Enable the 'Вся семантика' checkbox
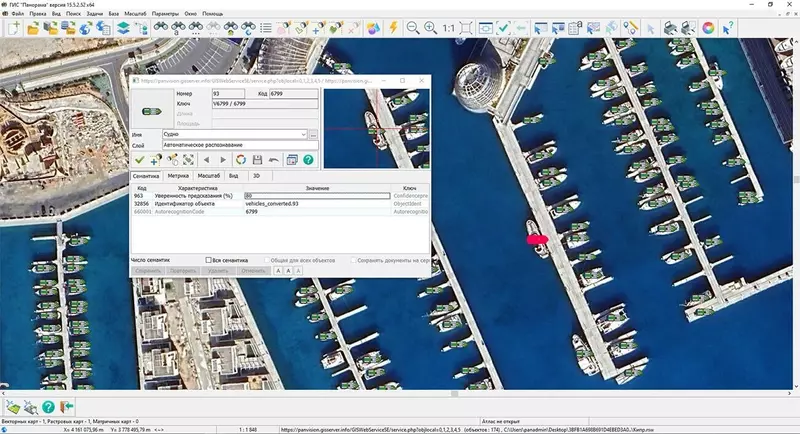Viewport: 800px width, 434px height. point(208,260)
